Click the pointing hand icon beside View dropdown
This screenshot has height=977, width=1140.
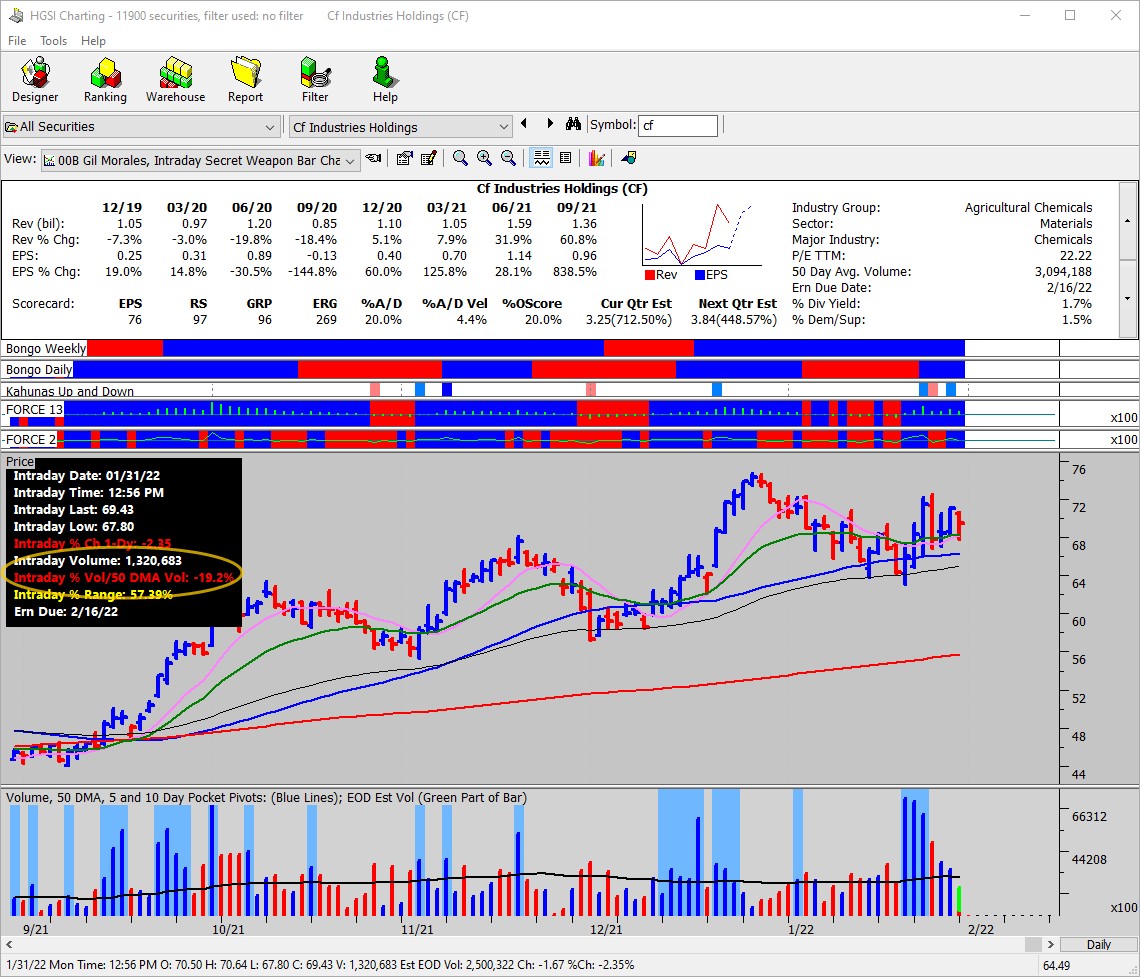pyautogui.click(x=374, y=158)
